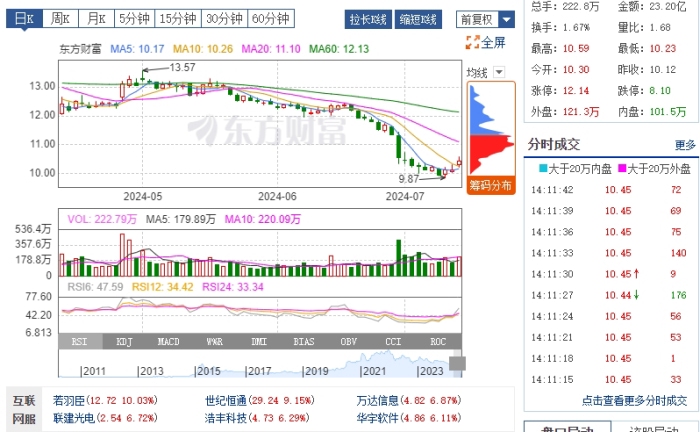Screen dimensions: 700x432
Task: Click the 涨停: 12.14 value
Action: click(x=576, y=91)
